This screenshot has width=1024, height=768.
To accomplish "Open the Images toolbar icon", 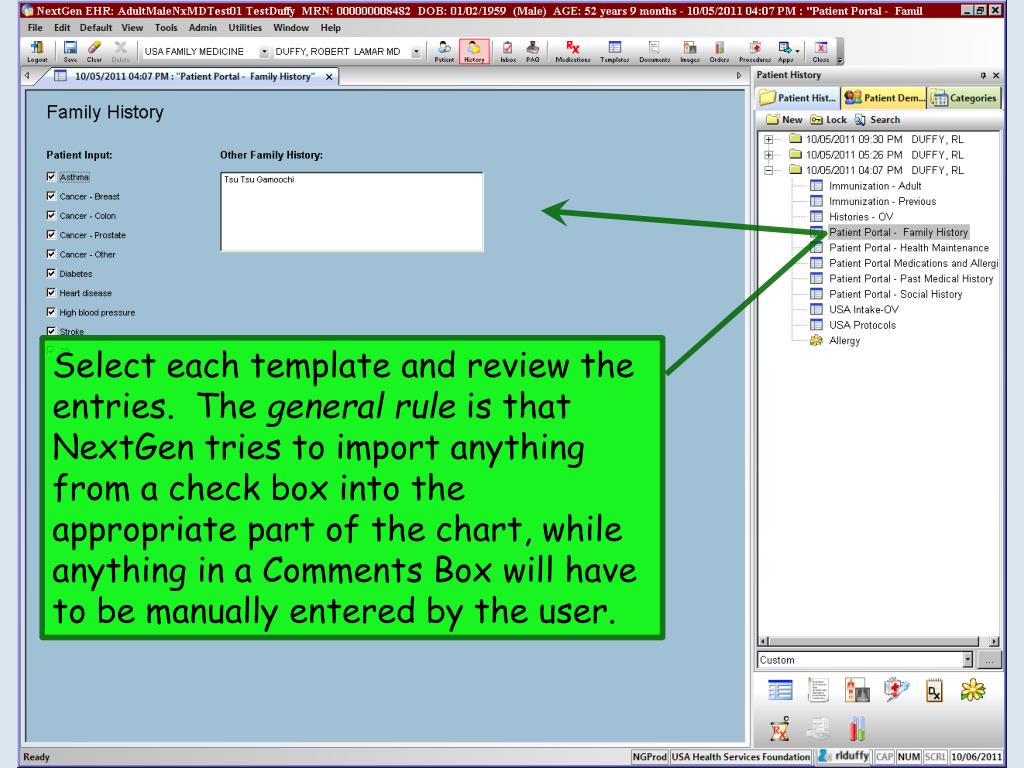I will tap(690, 51).
